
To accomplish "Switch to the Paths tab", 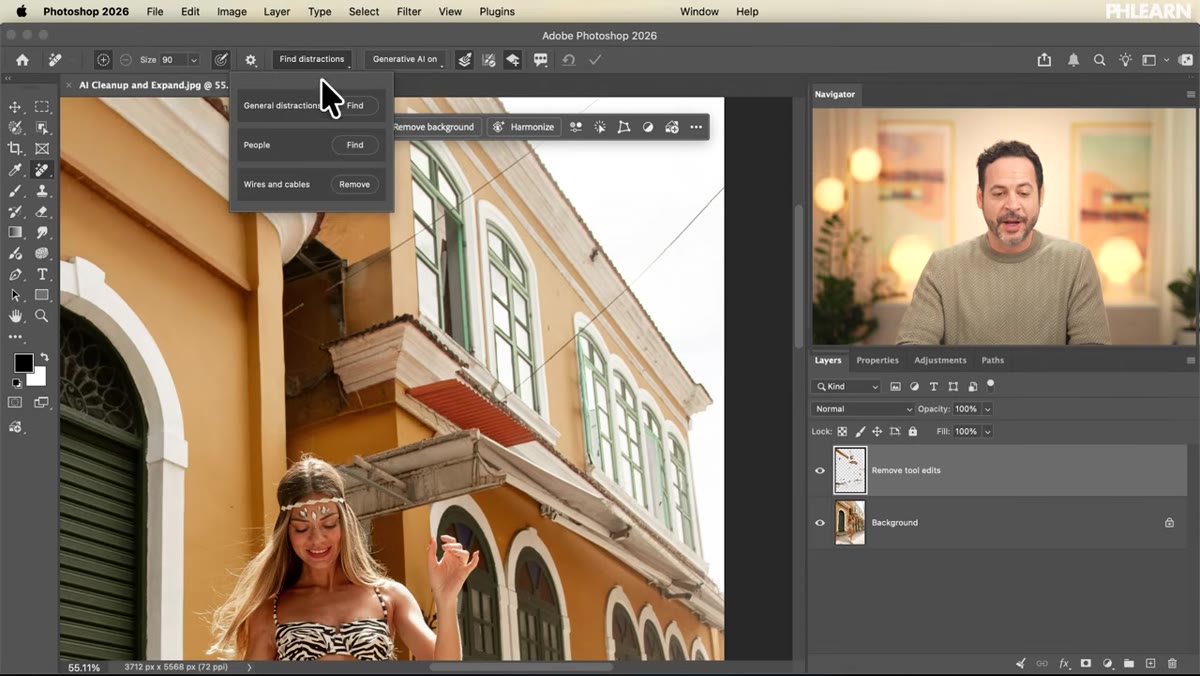I will [x=992, y=360].
